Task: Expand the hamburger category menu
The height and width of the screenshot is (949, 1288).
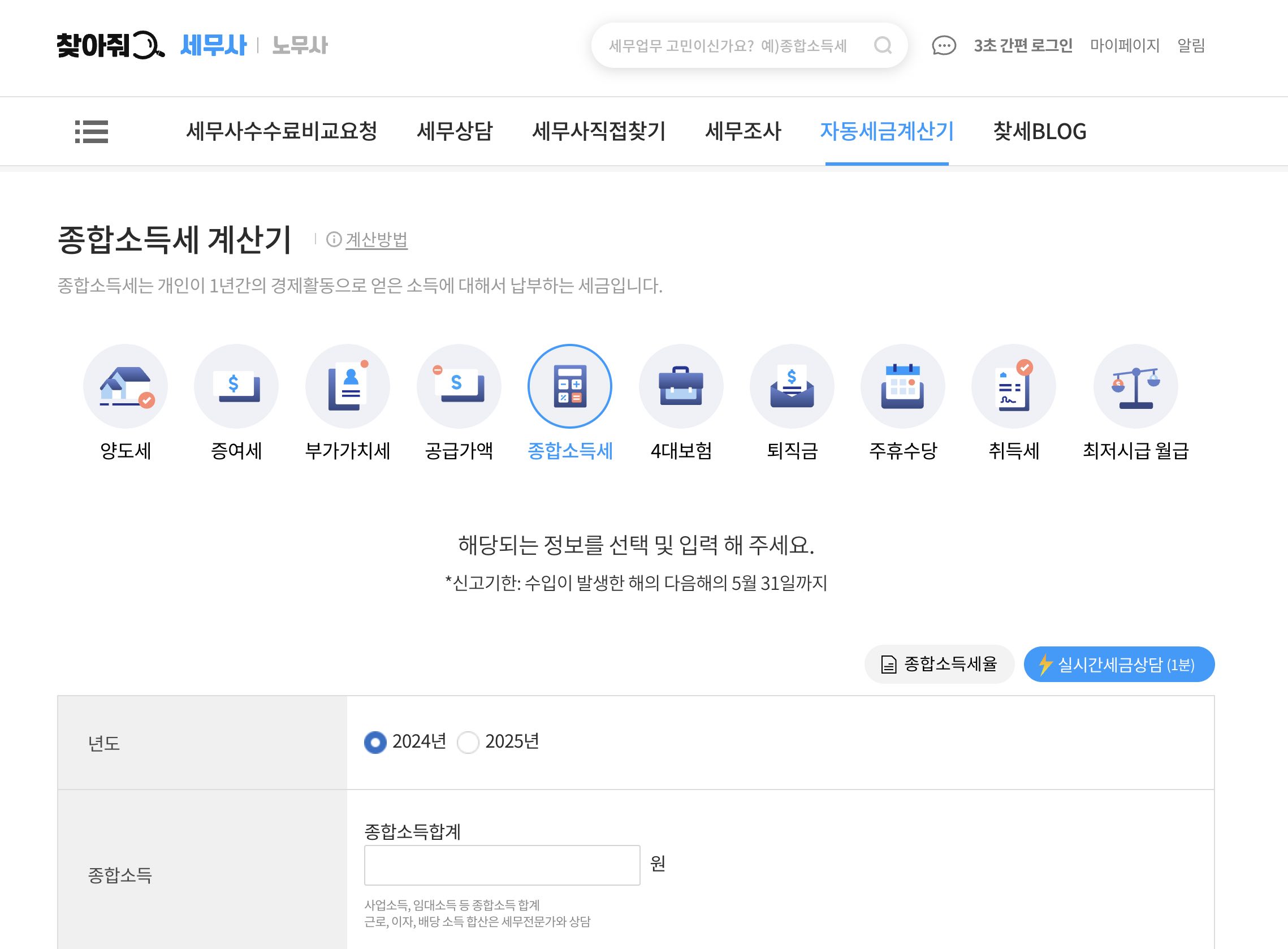Action: tap(91, 132)
